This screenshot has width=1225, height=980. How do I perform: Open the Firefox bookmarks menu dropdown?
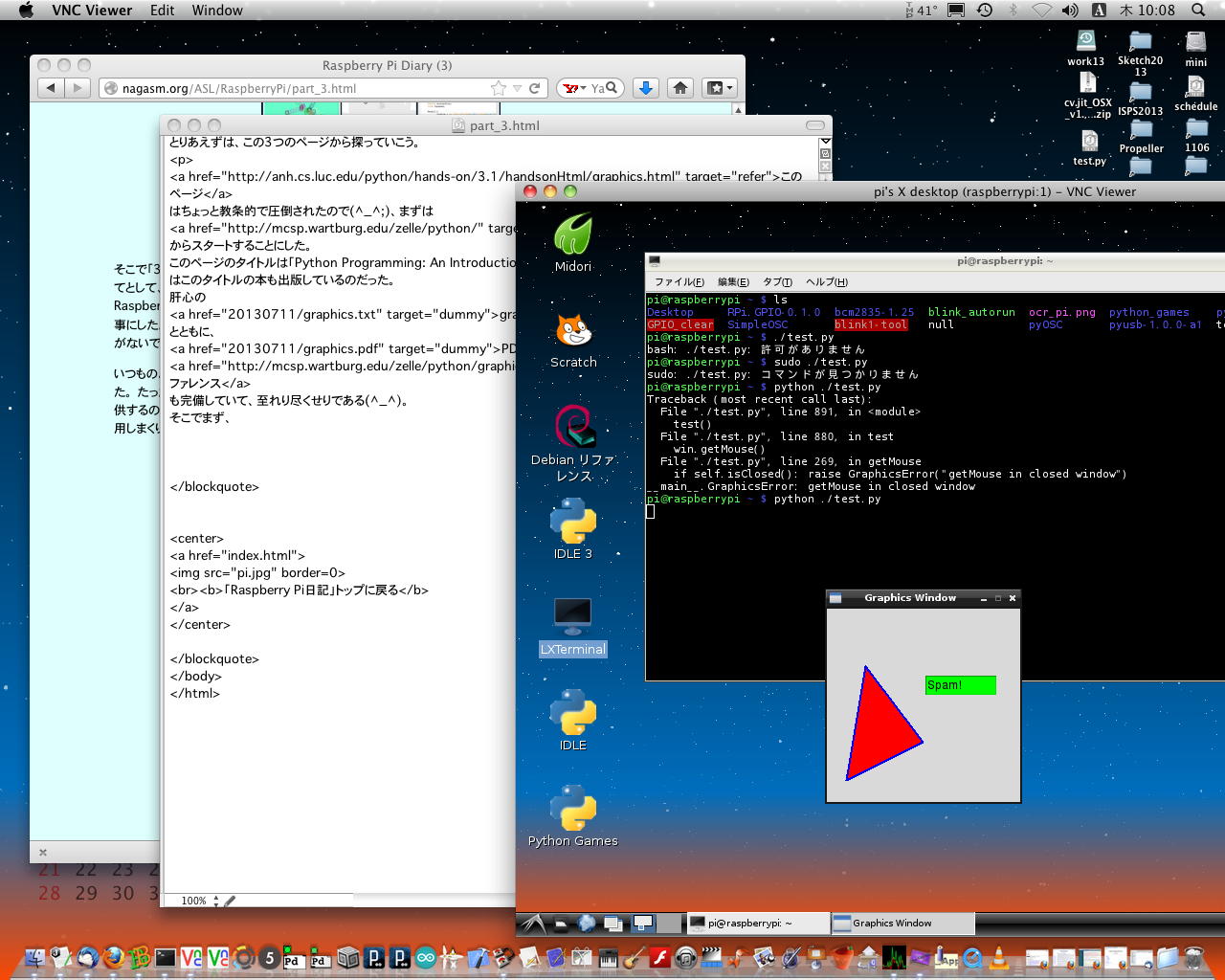click(x=720, y=88)
